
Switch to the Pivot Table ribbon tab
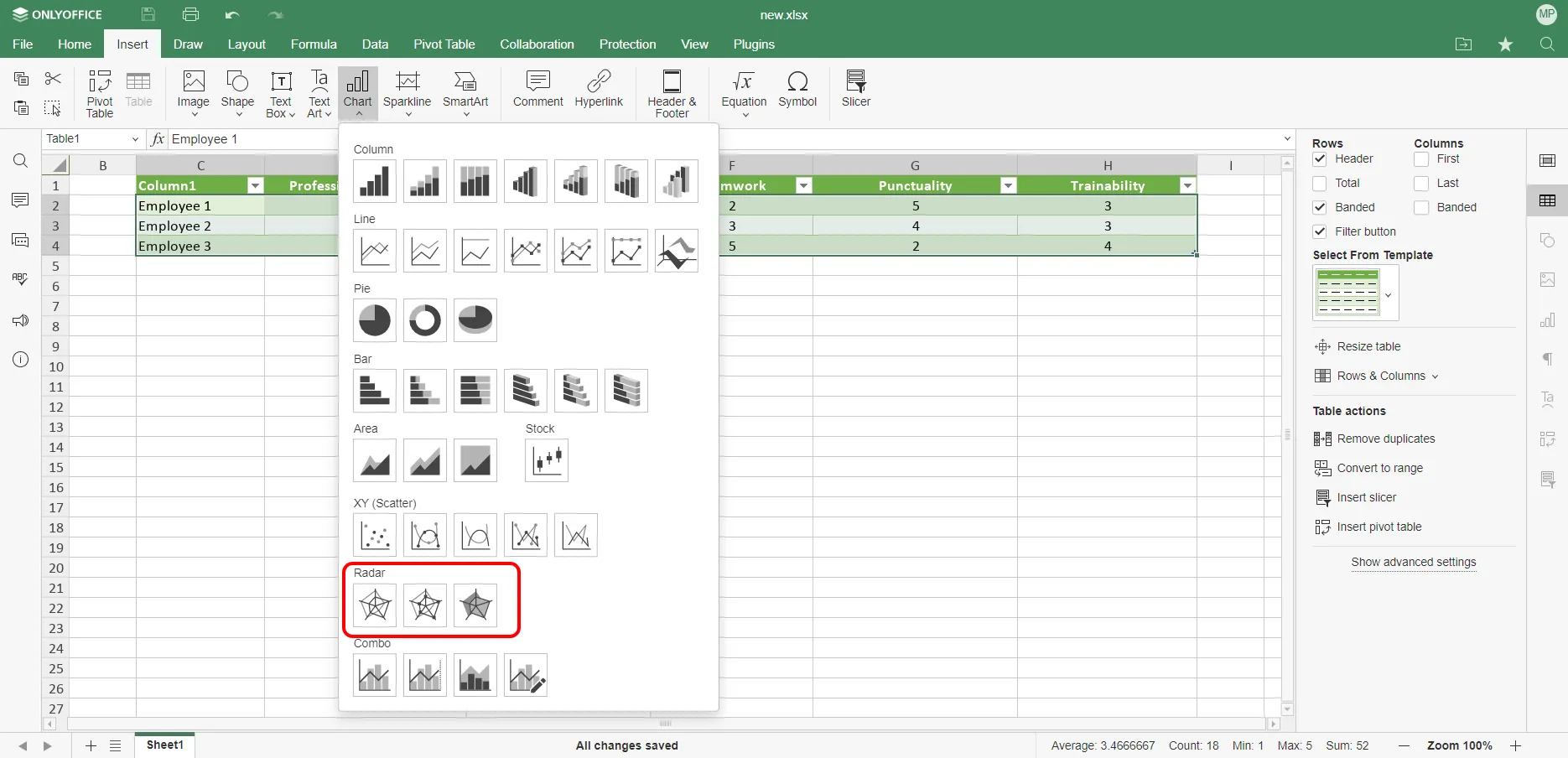444,44
